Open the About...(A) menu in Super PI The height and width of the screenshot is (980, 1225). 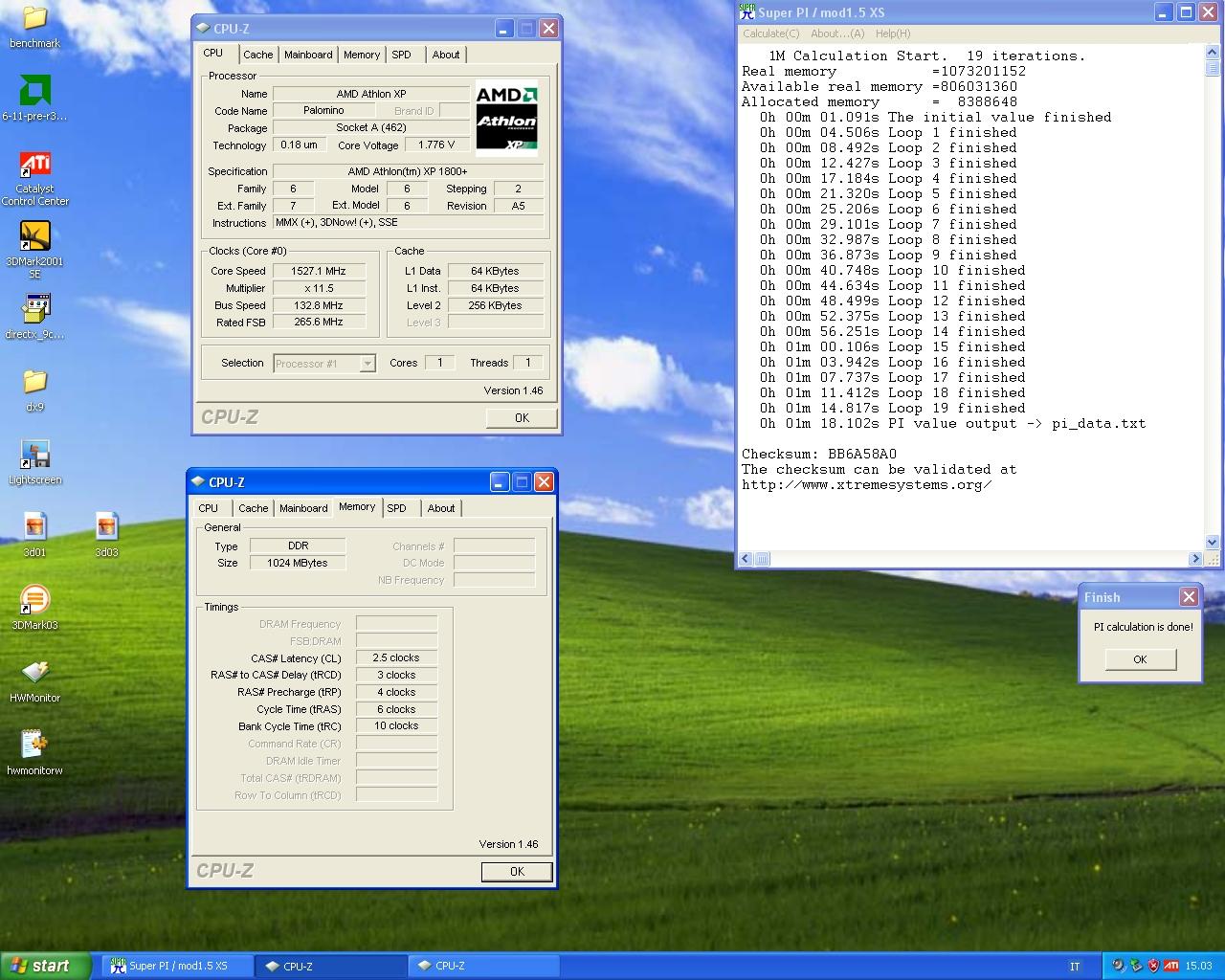837,33
